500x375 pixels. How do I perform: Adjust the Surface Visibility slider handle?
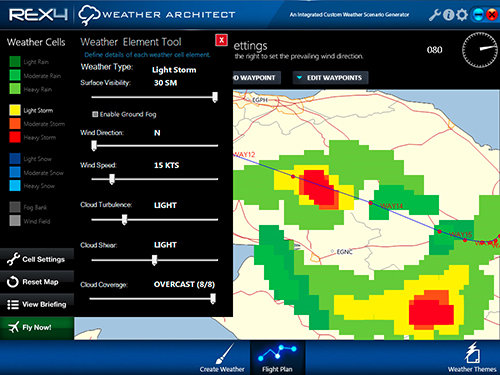(x=215, y=97)
